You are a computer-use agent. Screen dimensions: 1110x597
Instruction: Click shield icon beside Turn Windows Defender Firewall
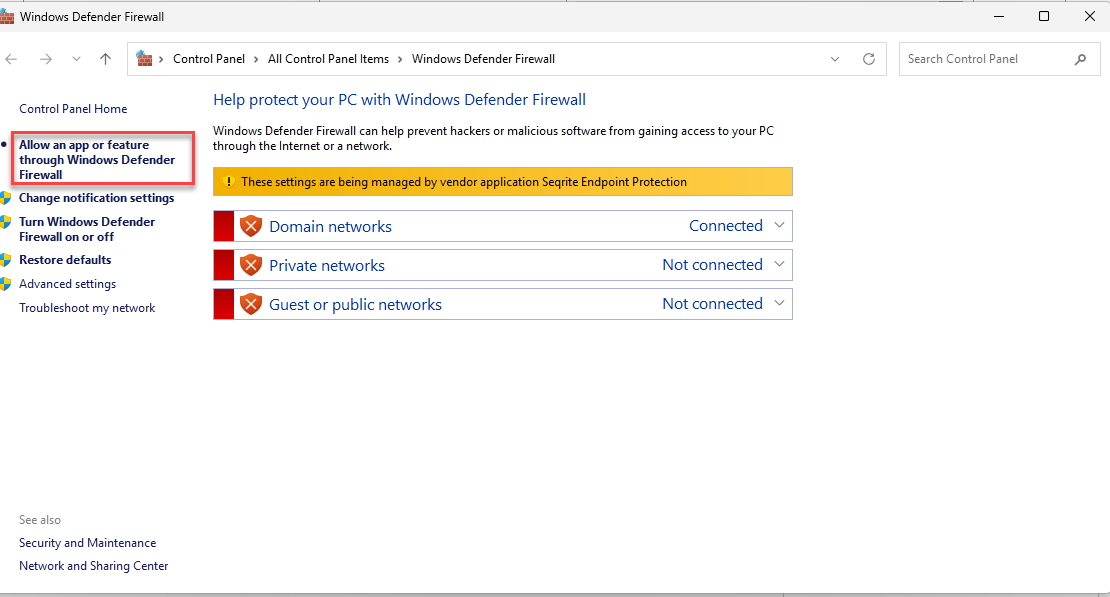tap(6, 222)
